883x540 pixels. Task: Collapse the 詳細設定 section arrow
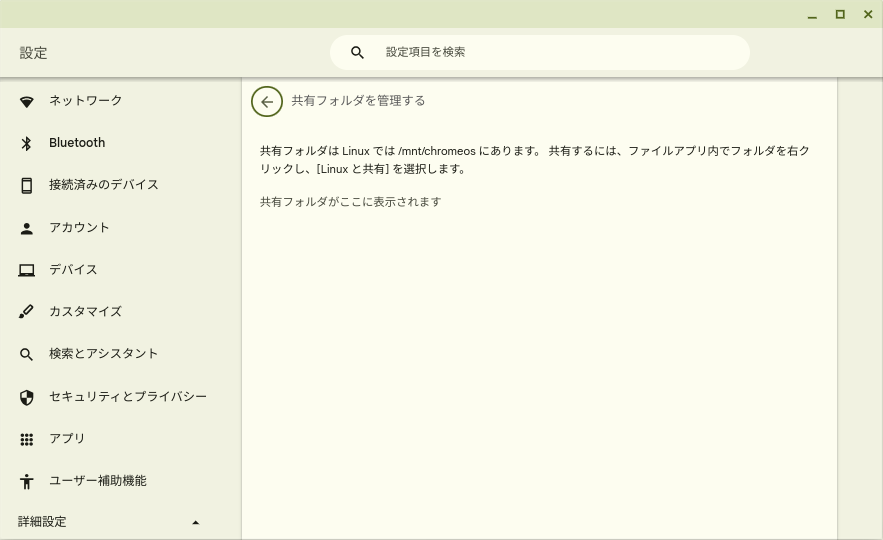point(195,523)
